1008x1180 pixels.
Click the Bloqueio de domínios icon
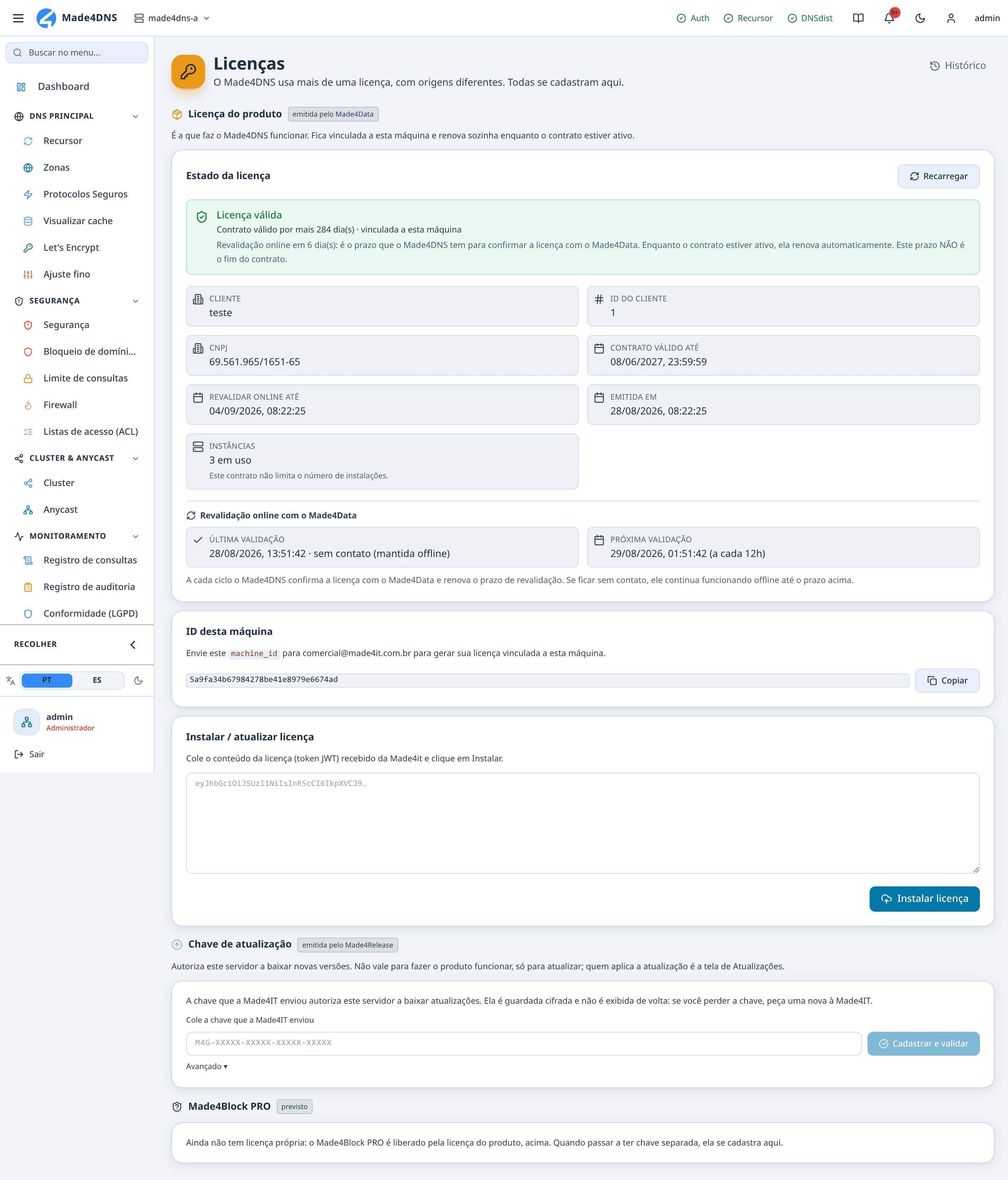coord(28,352)
